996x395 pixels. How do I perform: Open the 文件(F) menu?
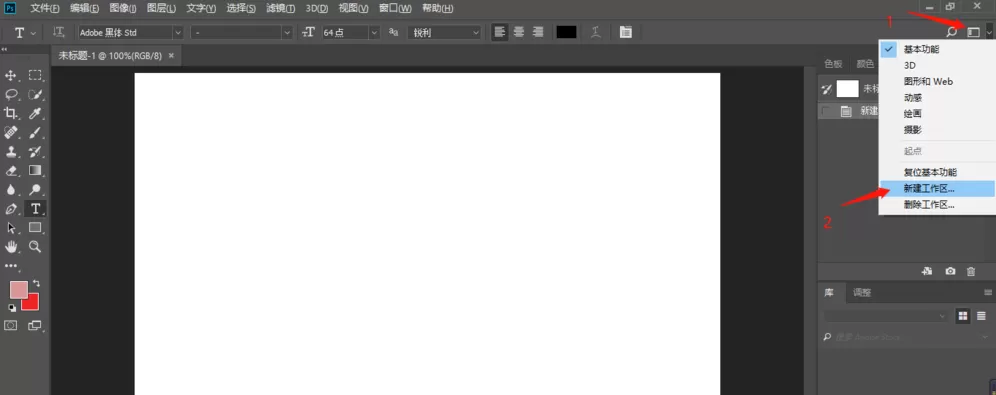(x=45, y=9)
